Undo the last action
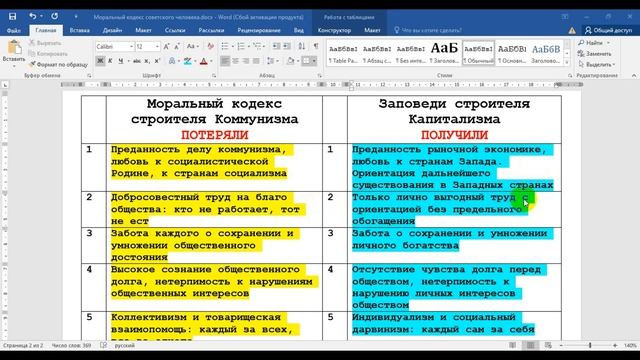The image size is (640, 360). tap(32, 16)
